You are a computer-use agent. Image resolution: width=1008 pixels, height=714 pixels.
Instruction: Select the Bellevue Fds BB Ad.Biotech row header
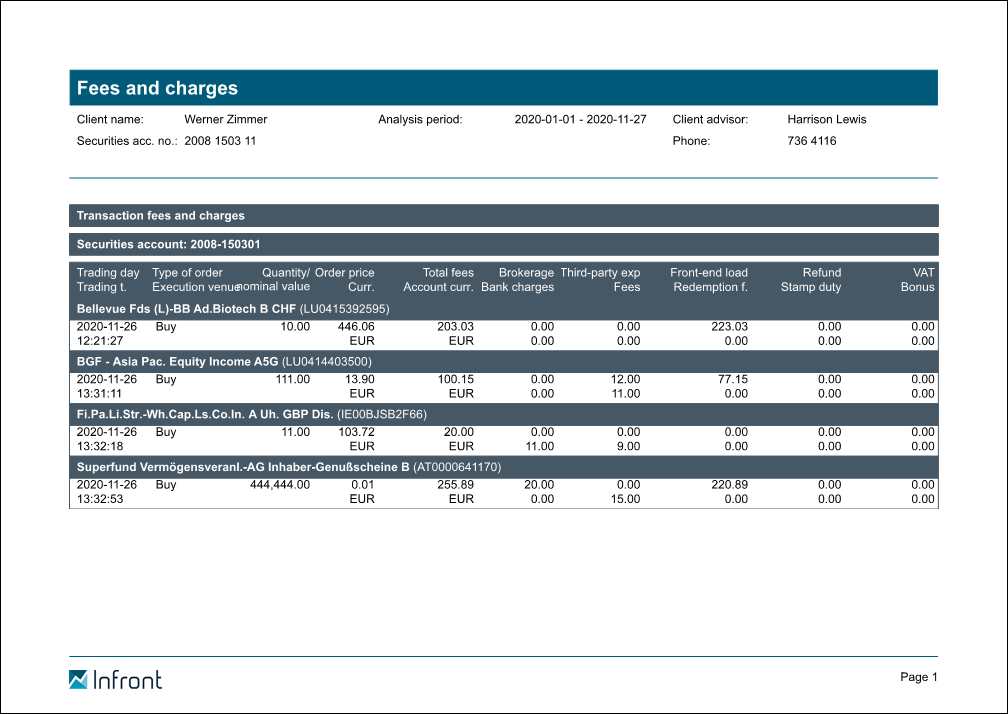tap(232, 309)
